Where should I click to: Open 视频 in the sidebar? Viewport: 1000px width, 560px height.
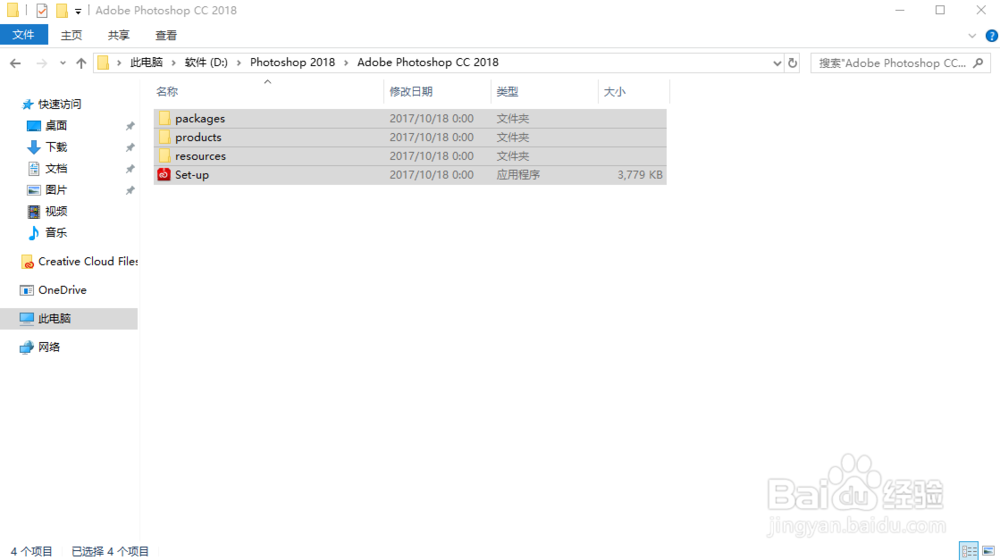coord(56,211)
